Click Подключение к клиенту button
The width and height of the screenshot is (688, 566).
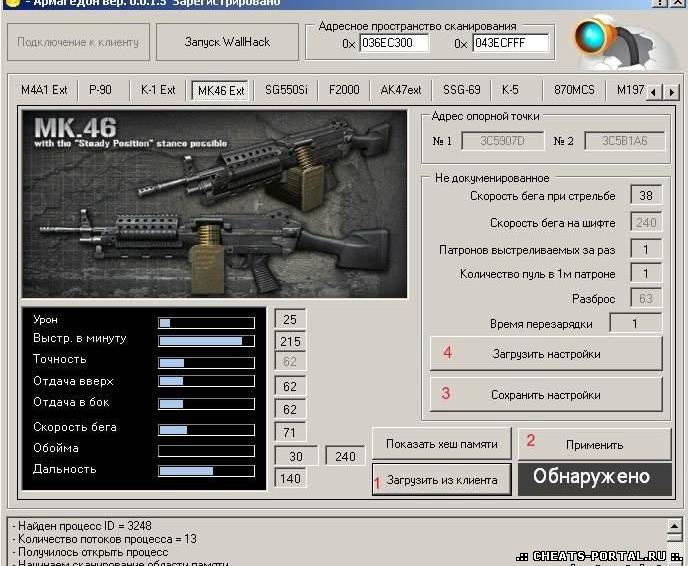pos(78,42)
